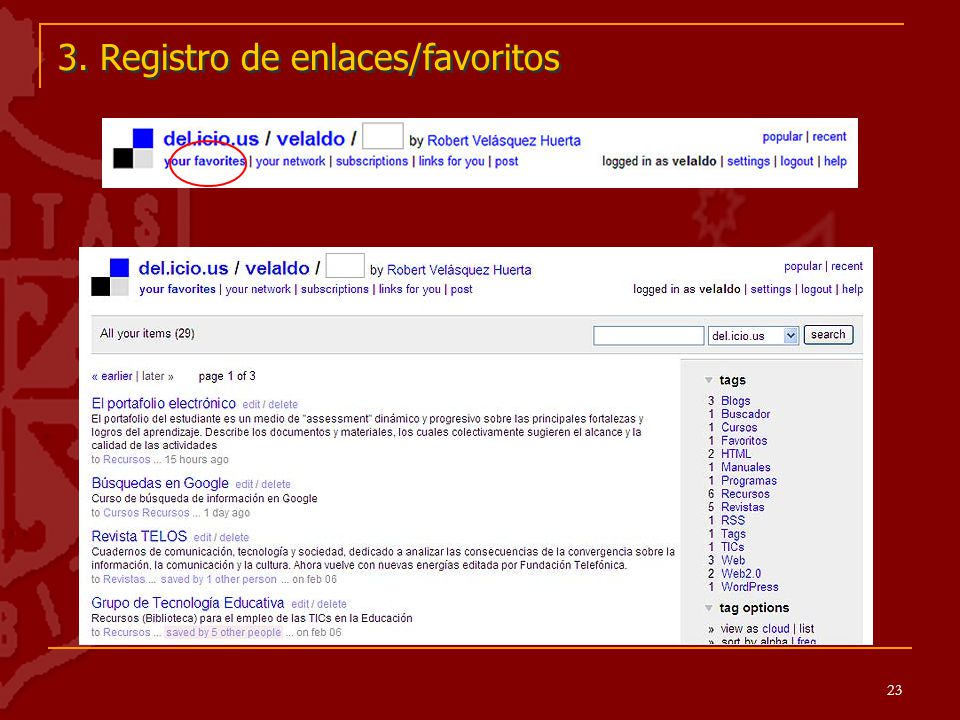This screenshot has height=720, width=960.
Task: Open the 'Búsquedas en Google' bookmark
Action: tap(160, 483)
